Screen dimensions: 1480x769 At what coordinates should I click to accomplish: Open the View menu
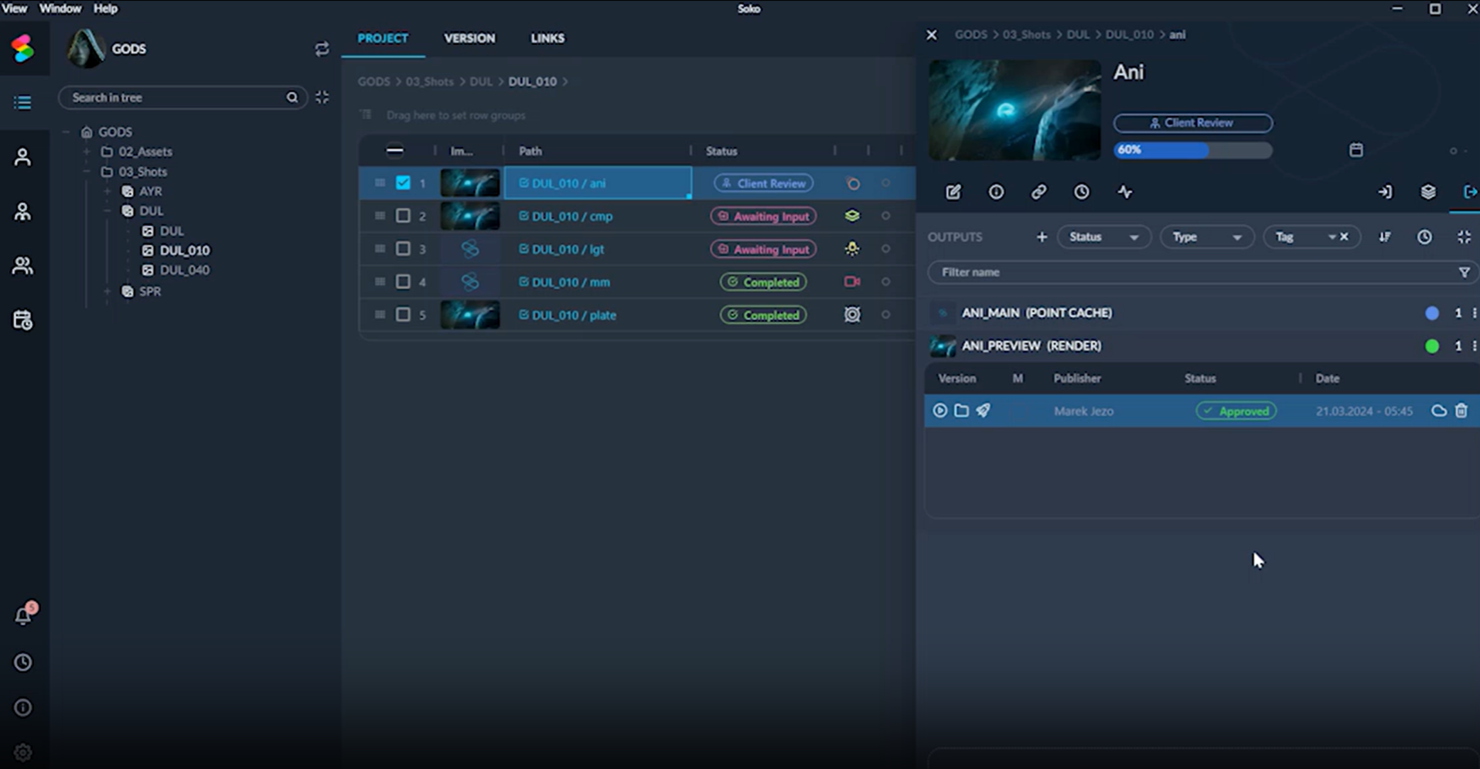[x=14, y=8]
